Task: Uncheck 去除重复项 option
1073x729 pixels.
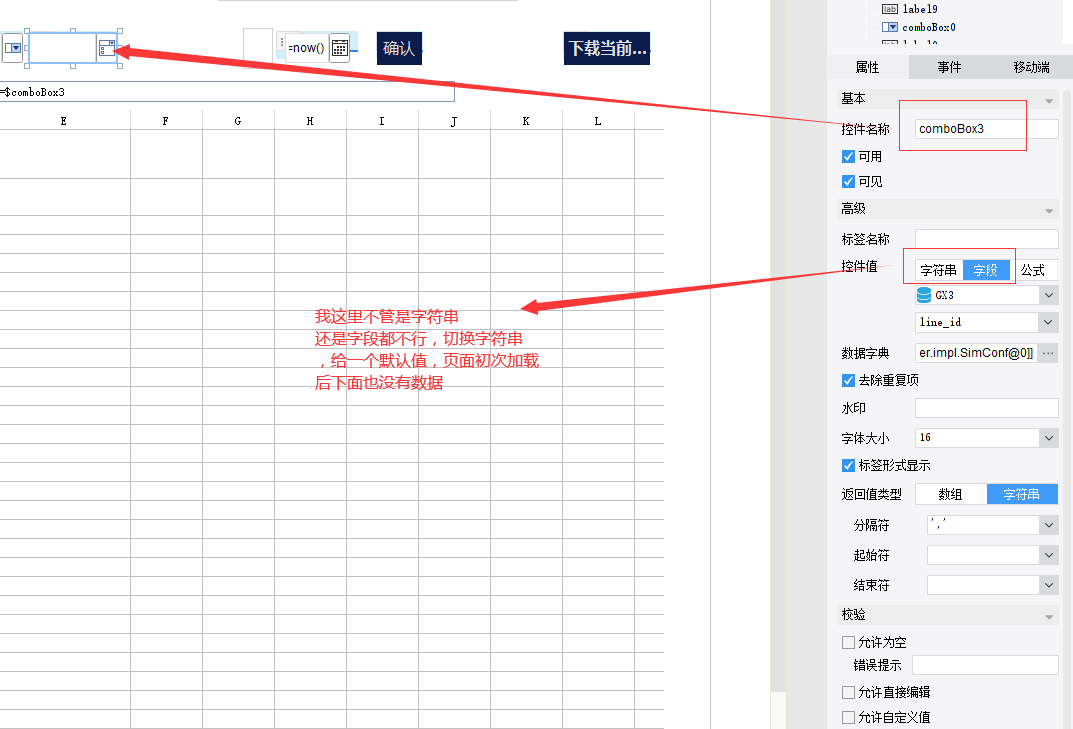Action: click(849, 381)
